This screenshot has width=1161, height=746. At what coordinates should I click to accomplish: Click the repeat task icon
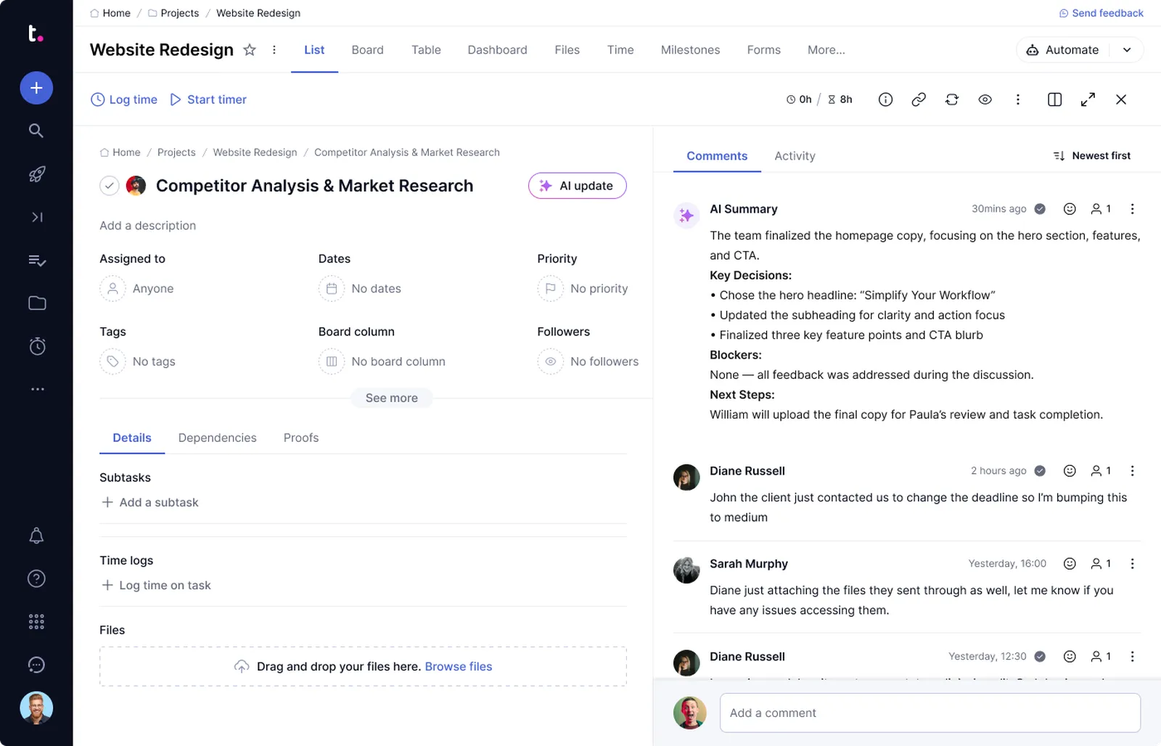pos(951,100)
